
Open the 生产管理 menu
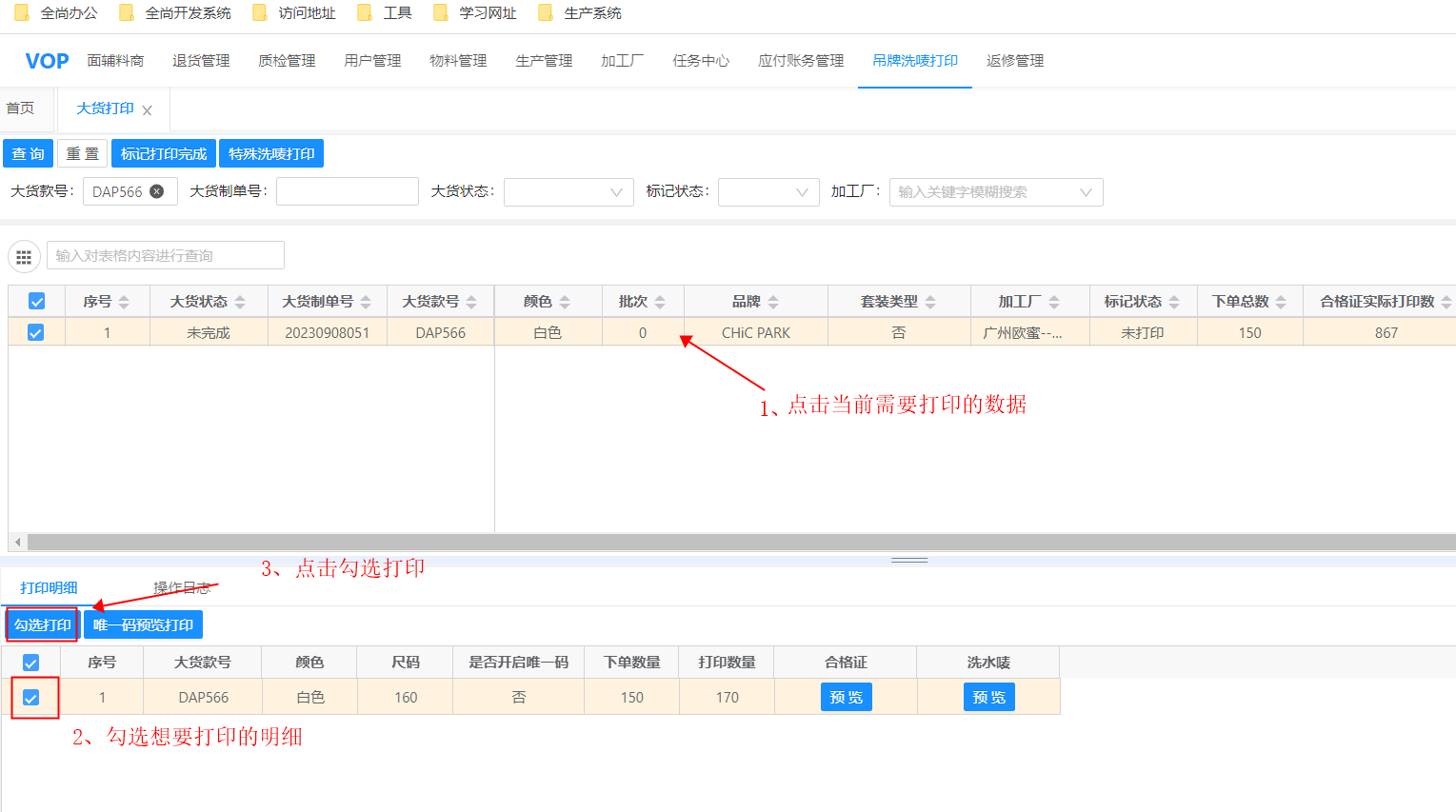tap(544, 61)
